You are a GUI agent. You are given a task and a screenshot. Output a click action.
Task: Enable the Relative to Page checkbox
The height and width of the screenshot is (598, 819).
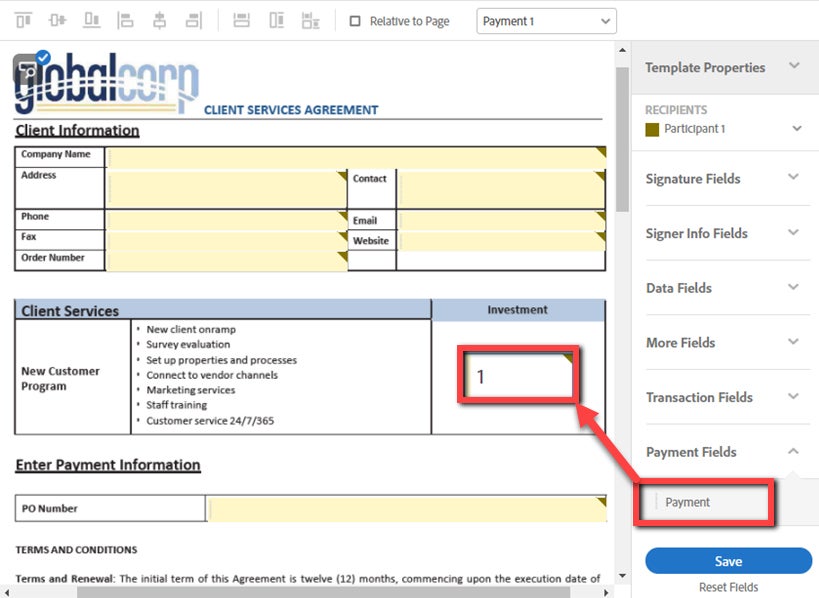tap(355, 21)
